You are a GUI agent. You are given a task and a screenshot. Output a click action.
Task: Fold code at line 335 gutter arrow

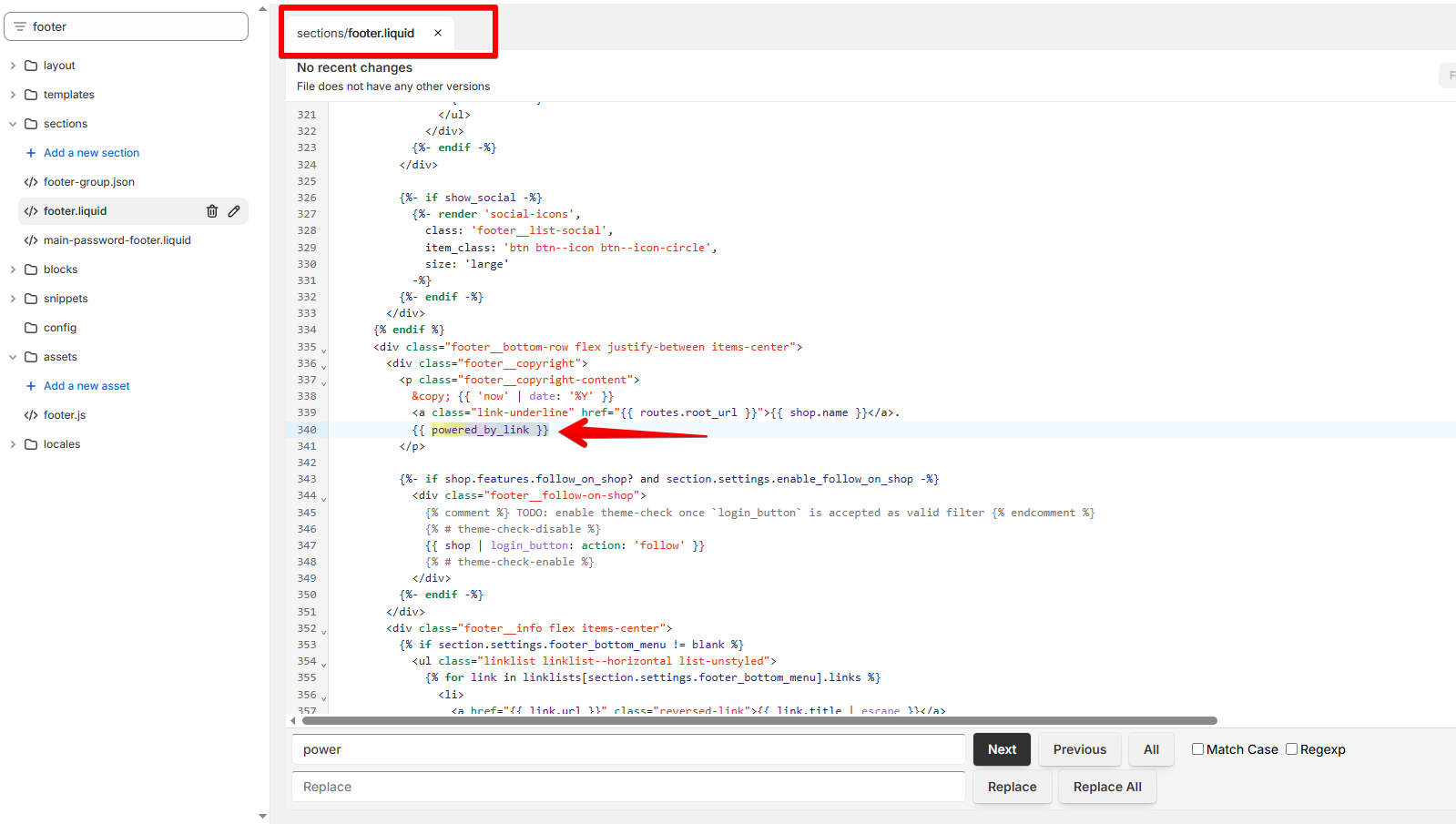(x=323, y=350)
